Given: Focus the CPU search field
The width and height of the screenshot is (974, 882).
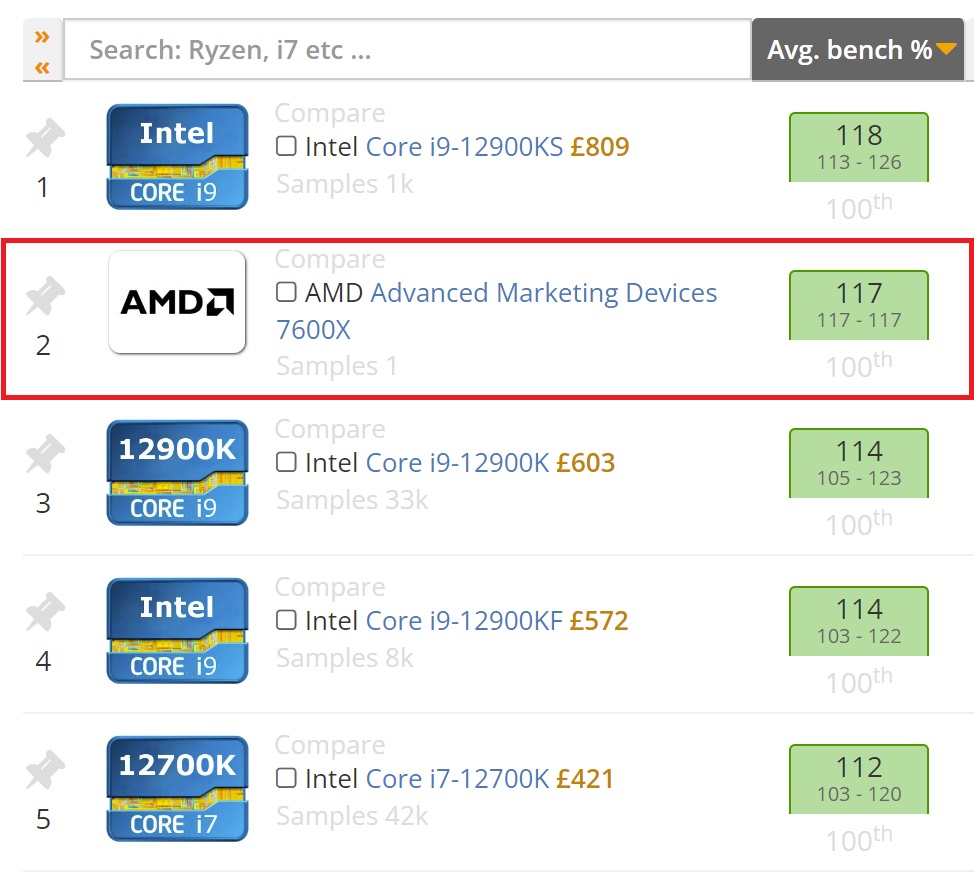Looking at the screenshot, I should point(407,49).
